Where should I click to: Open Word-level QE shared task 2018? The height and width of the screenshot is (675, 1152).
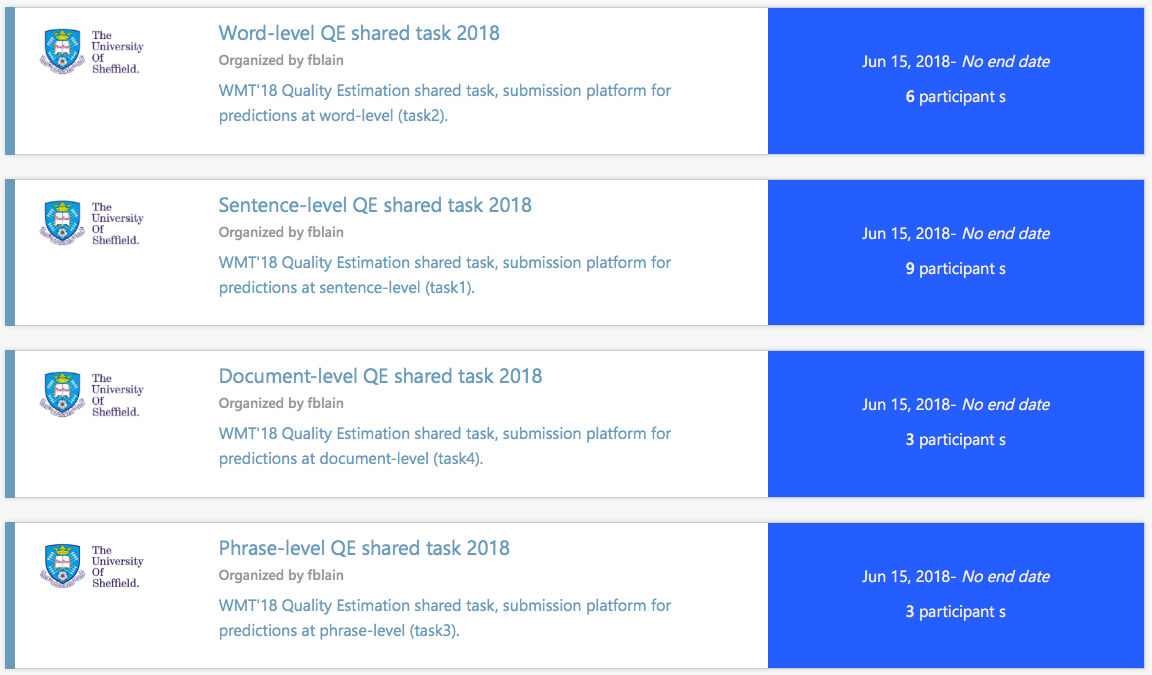click(x=359, y=33)
